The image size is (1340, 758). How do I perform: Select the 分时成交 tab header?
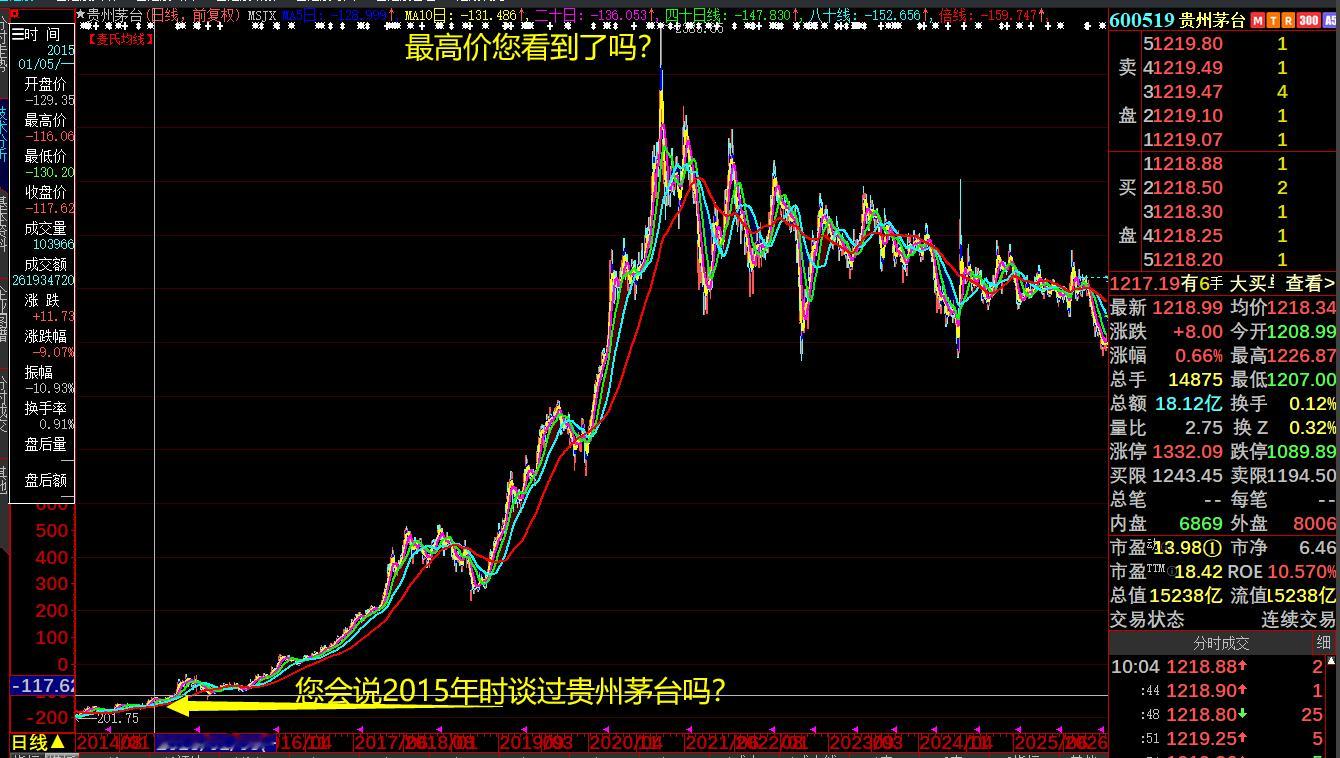(x=1221, y=643)
